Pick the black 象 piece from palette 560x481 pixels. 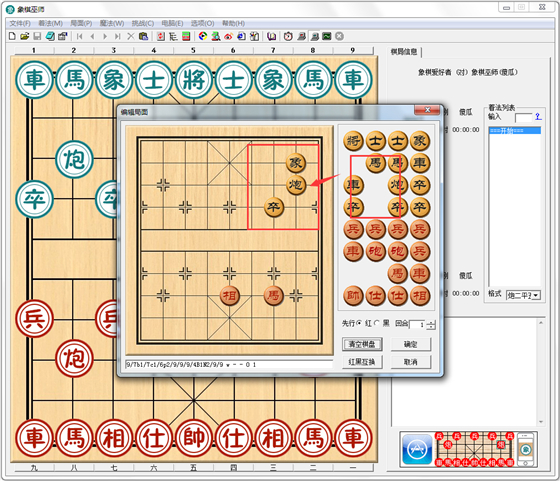tap(420, 141)
